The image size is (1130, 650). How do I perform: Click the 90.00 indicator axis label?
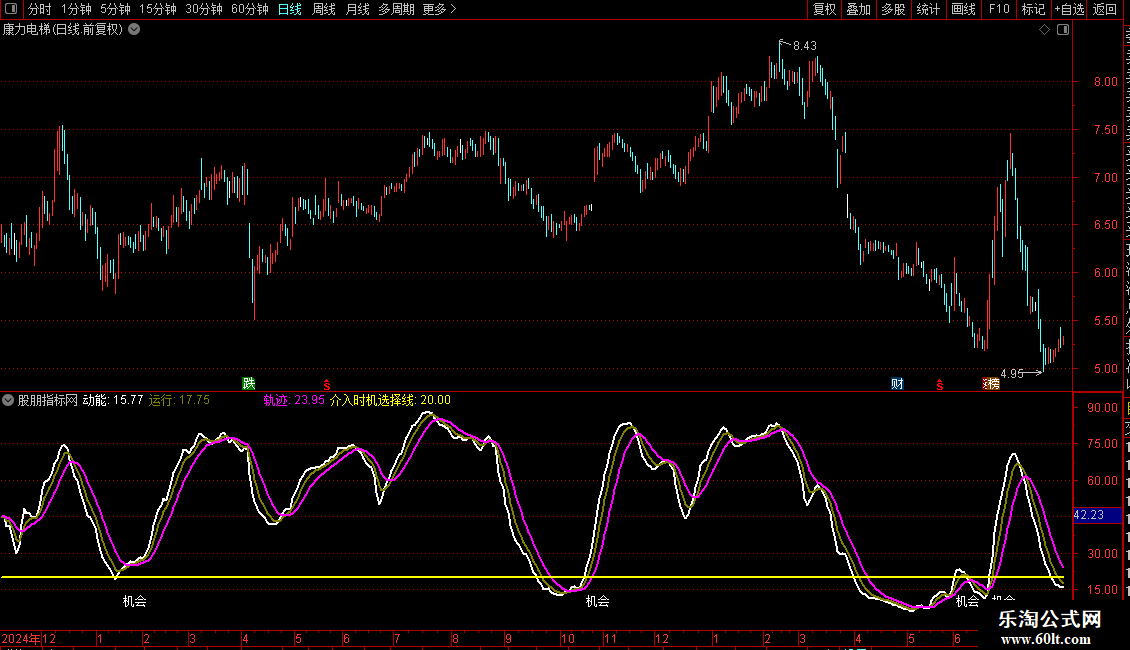click(x=1103, y=408)
